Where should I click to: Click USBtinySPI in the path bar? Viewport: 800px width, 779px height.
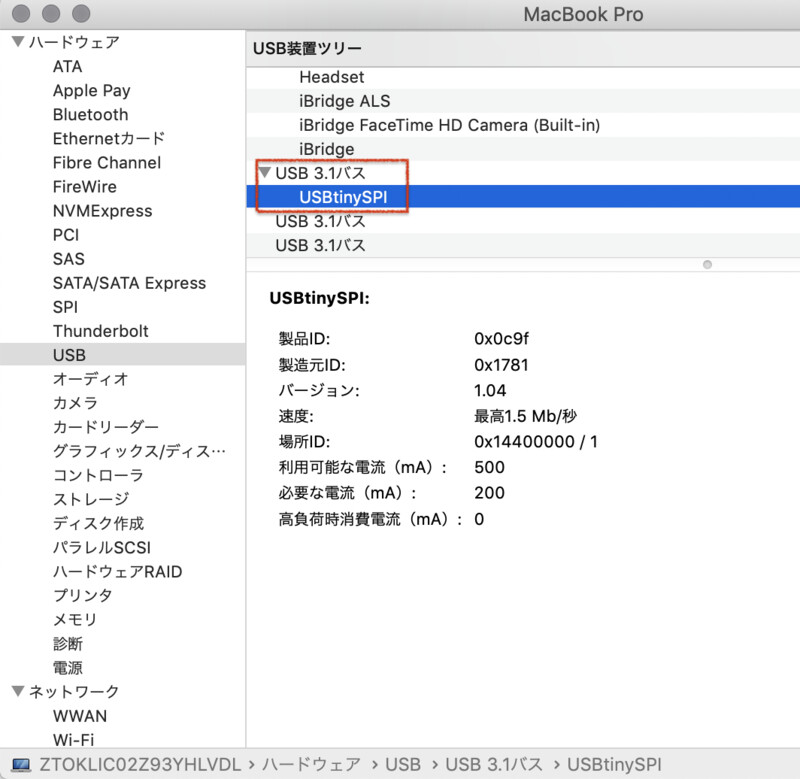click(x=614, y=764)
